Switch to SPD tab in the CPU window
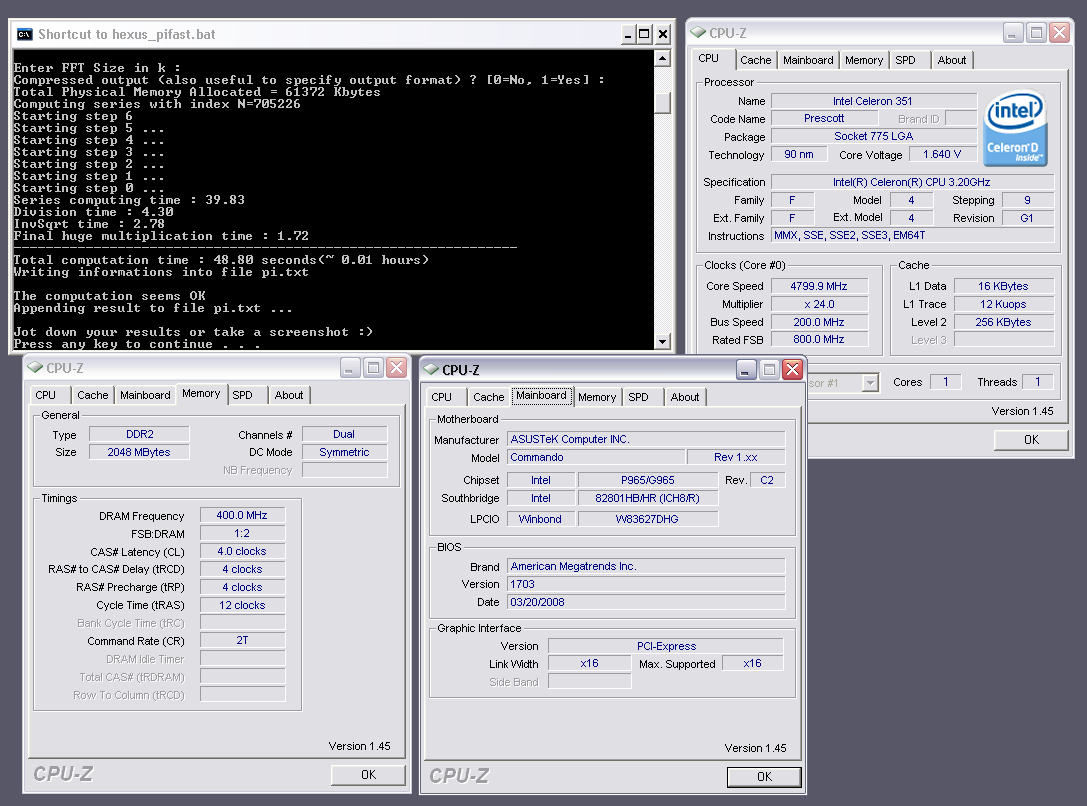 click(905, 60)
